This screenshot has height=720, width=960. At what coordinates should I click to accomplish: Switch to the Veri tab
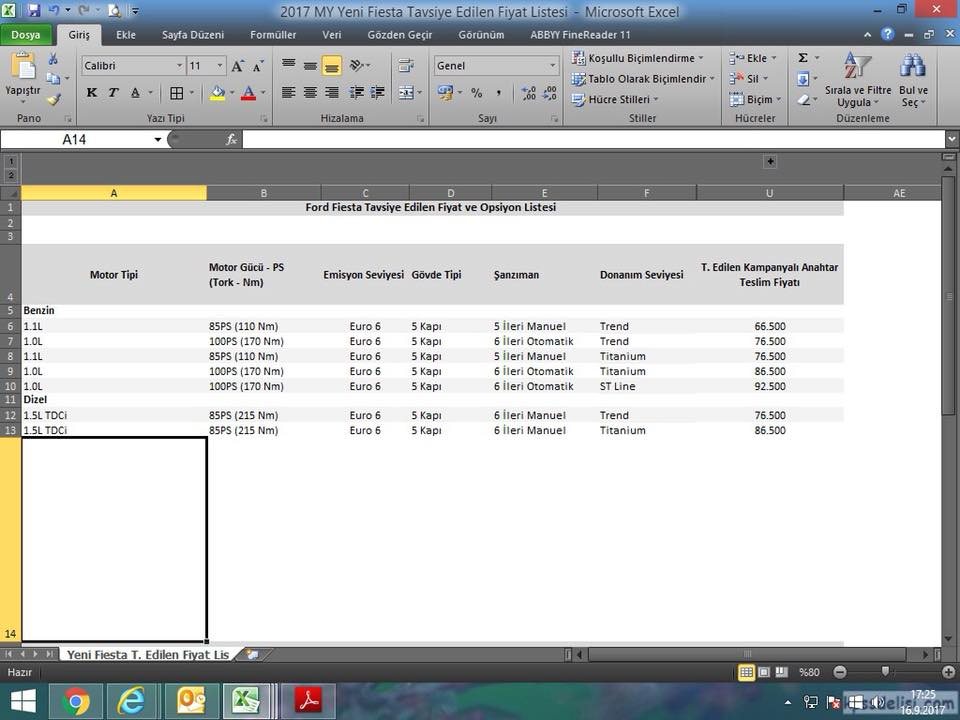[x=332, y=35]
